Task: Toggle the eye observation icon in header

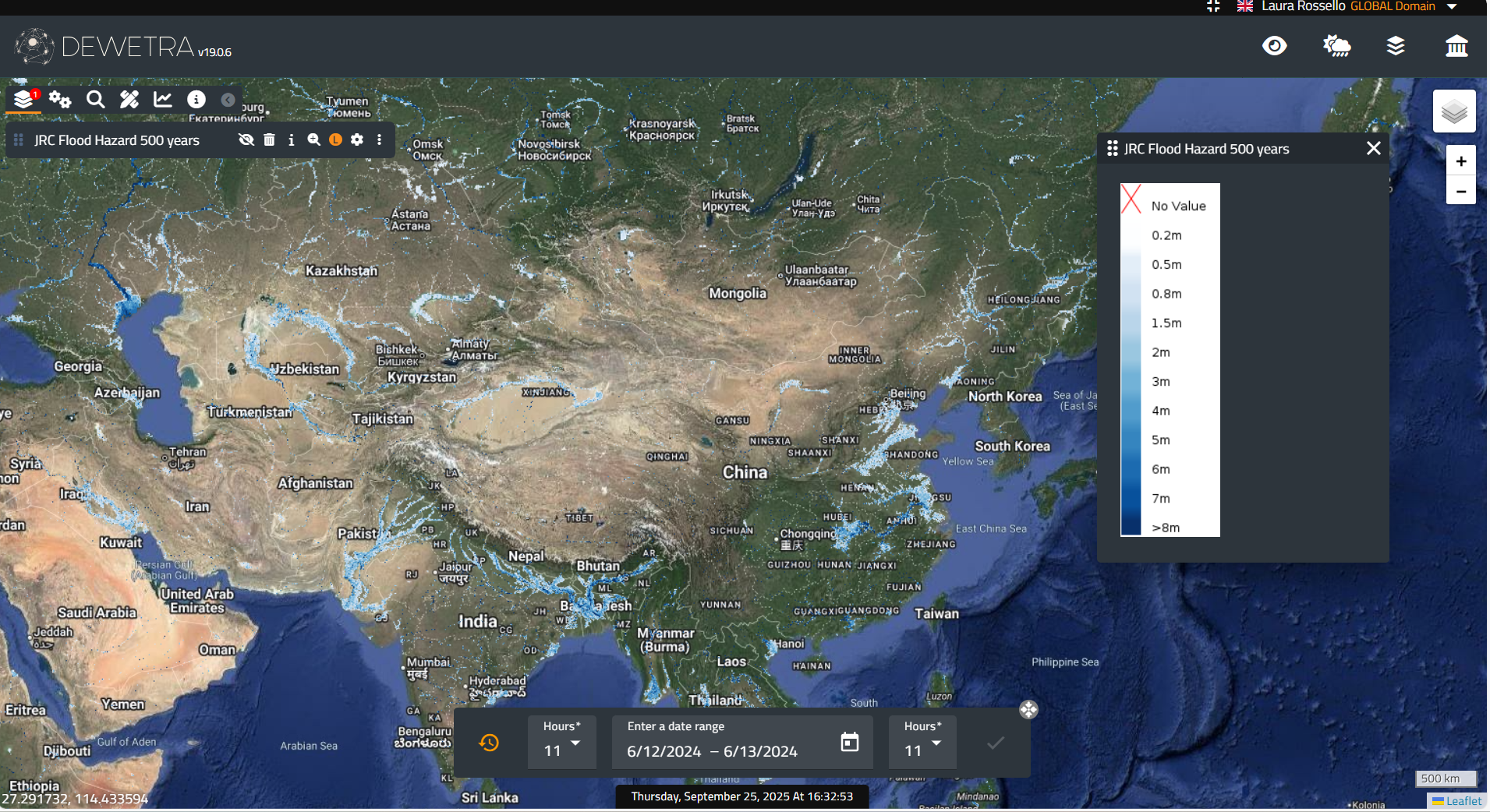Action: click(1274, 46)
